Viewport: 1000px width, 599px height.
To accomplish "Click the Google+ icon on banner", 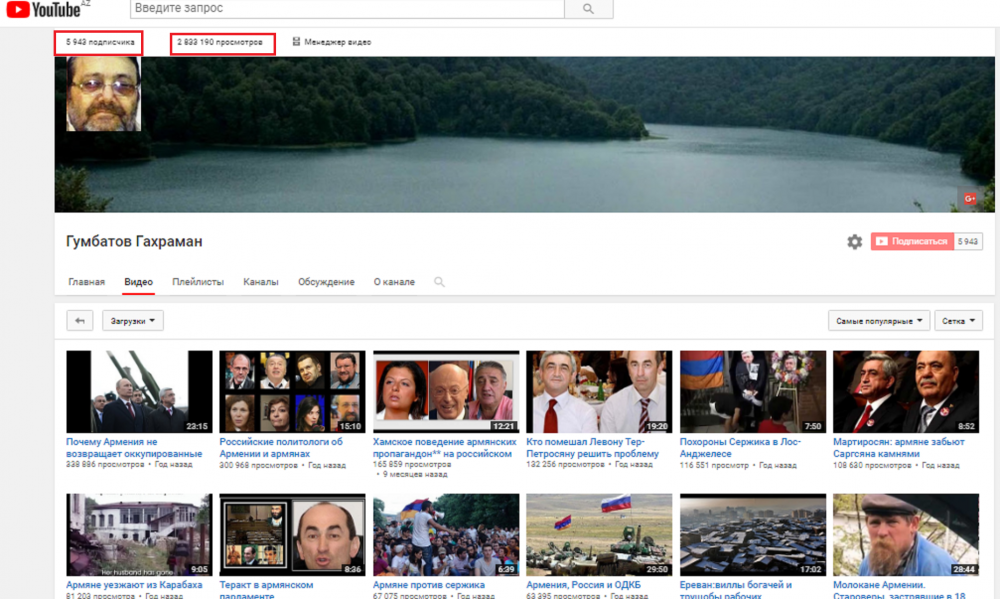I will point(968,198).
